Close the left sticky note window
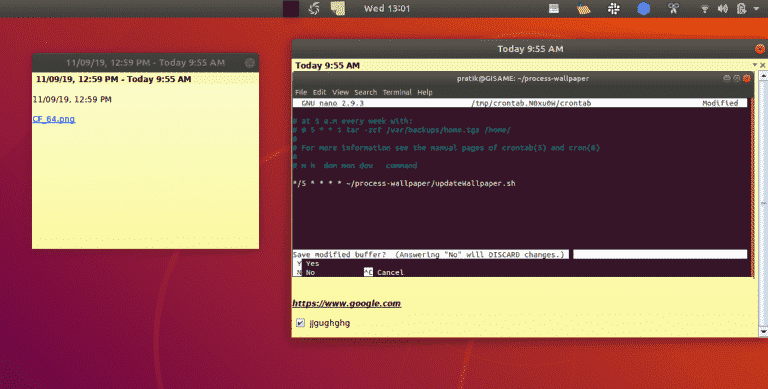Image resolution: width=768 pixels, height=389 pixels. (x=250, y=63)
